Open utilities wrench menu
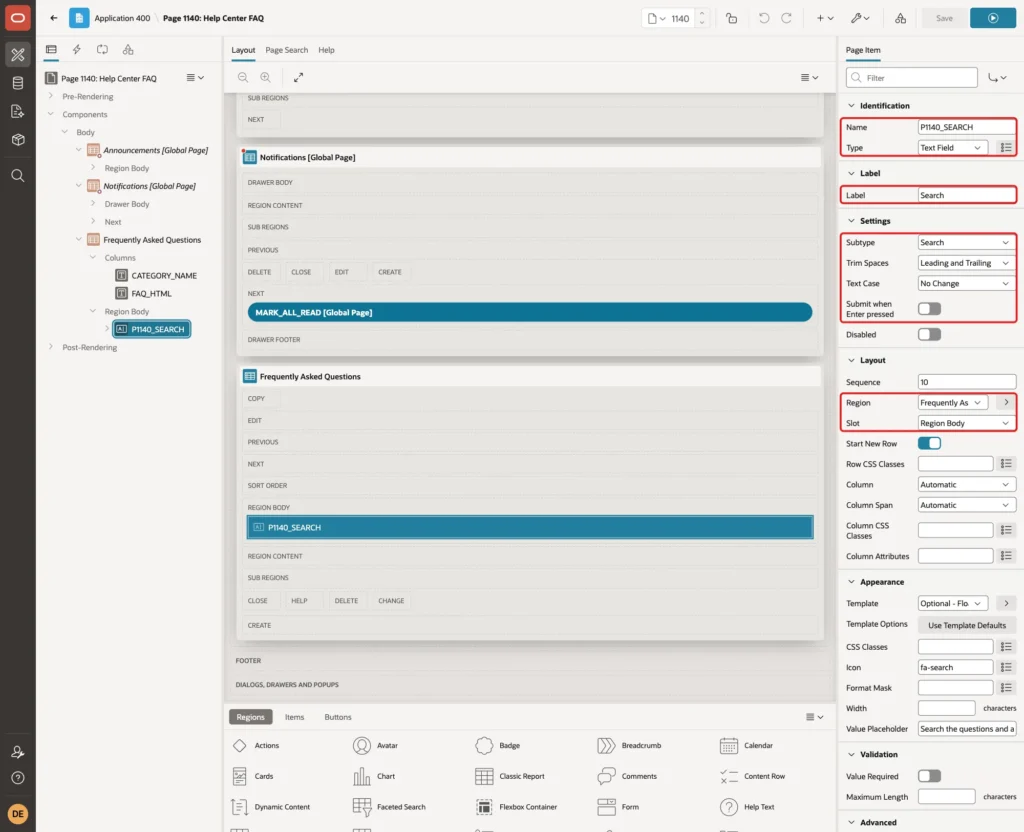 tap(859, 18)
